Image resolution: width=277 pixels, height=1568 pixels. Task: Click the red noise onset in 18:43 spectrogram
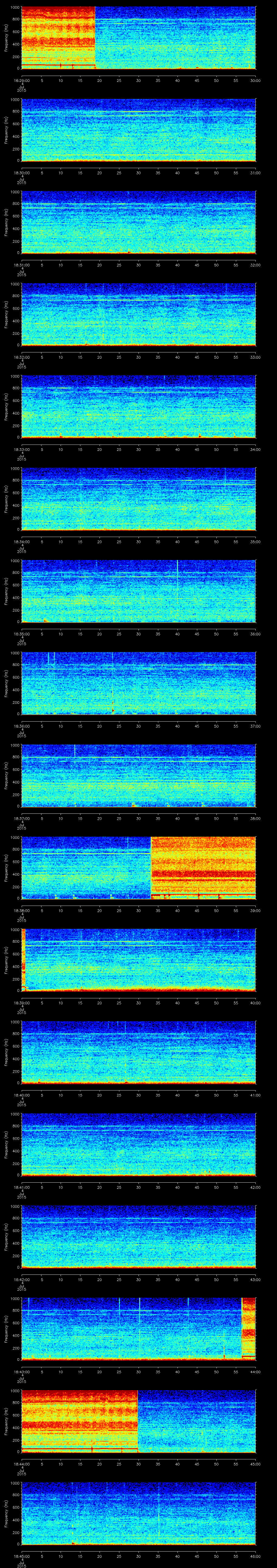click(248, 1329)
